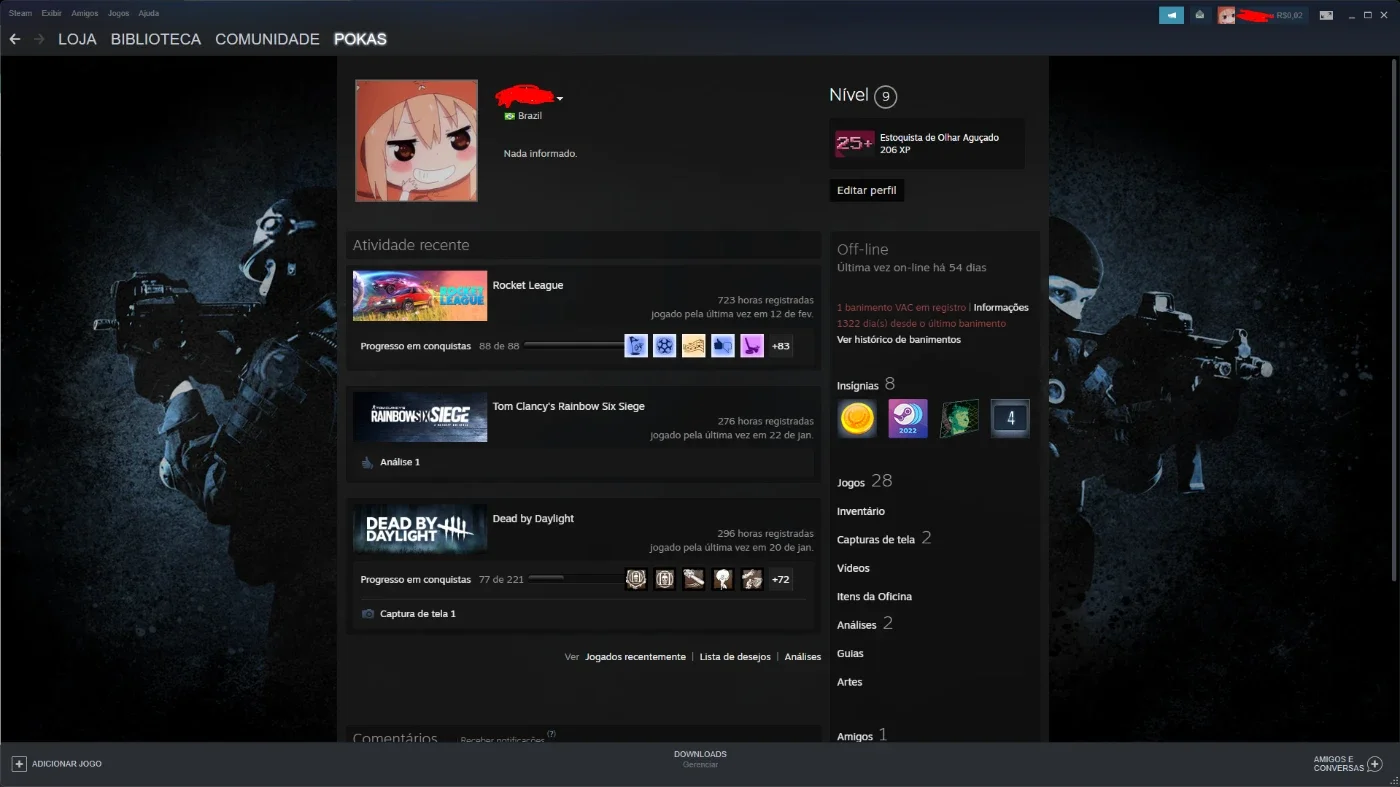This screenshot has height=787, width=1400.
Task: Open the plus icon next to Amigos e Conversas
Action: pyautogui.click(x=1375, y=764)
